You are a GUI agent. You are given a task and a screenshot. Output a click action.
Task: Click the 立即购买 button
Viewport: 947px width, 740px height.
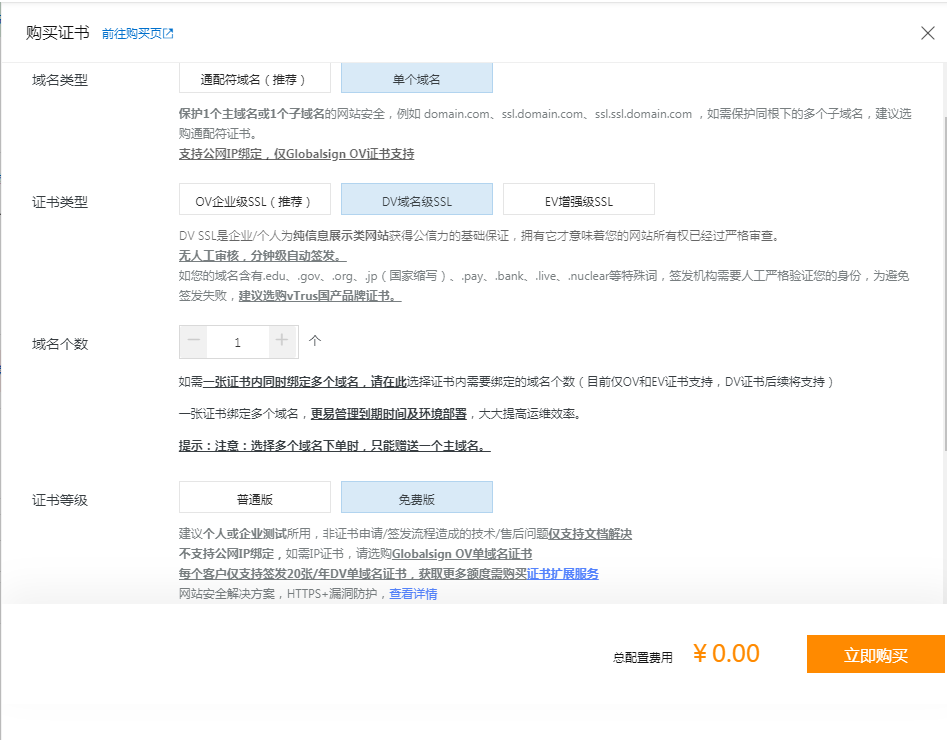(875, 655)
